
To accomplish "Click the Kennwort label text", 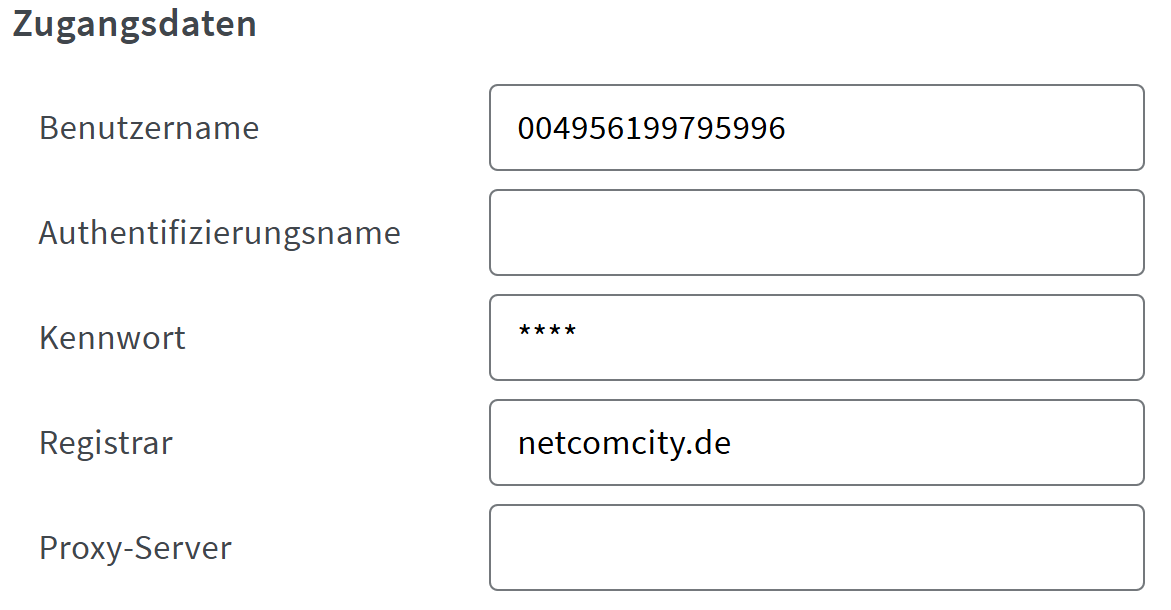I will tap(112, 338).
